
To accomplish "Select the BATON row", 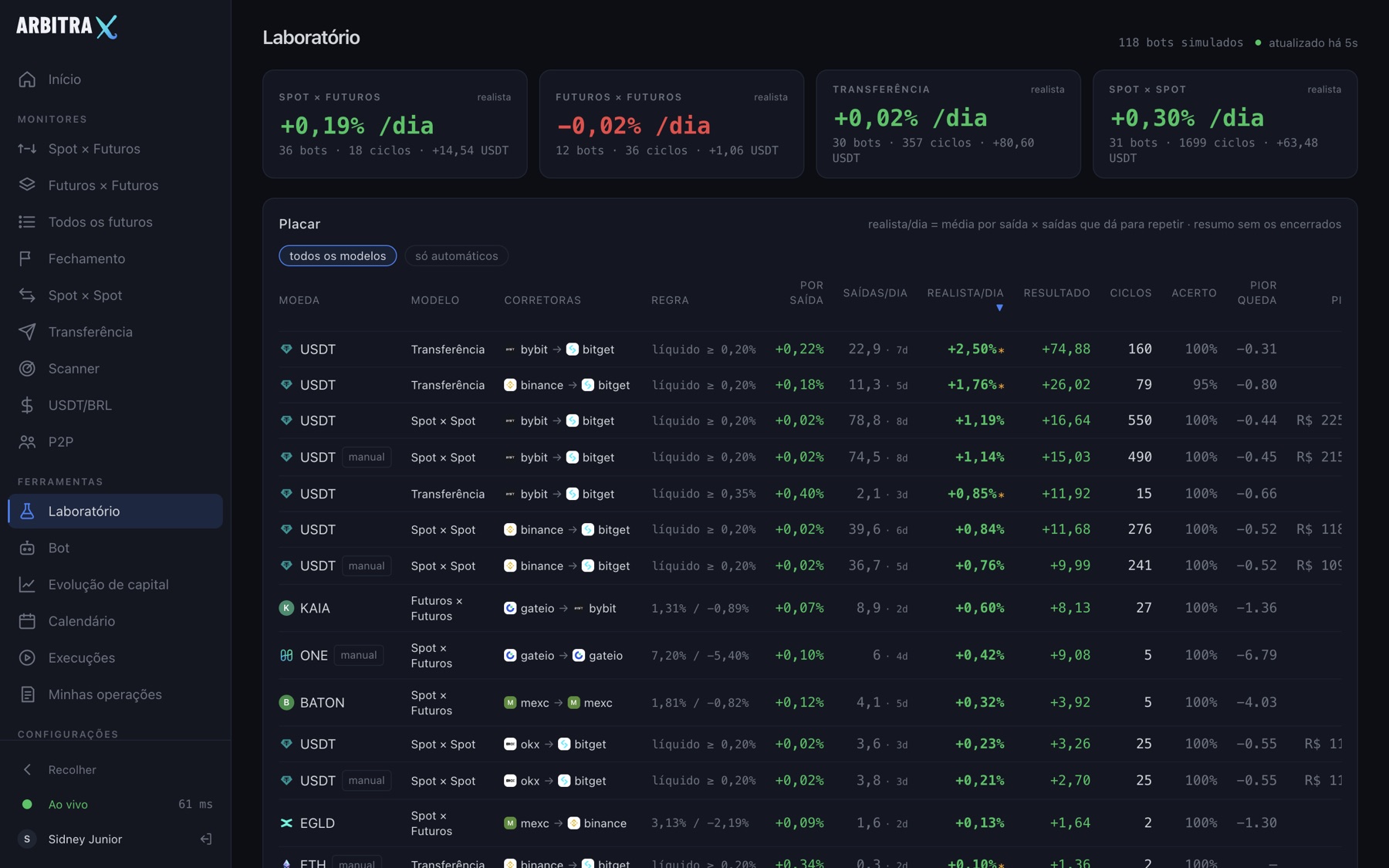I will pyautogui.click(x=810, y=703).
